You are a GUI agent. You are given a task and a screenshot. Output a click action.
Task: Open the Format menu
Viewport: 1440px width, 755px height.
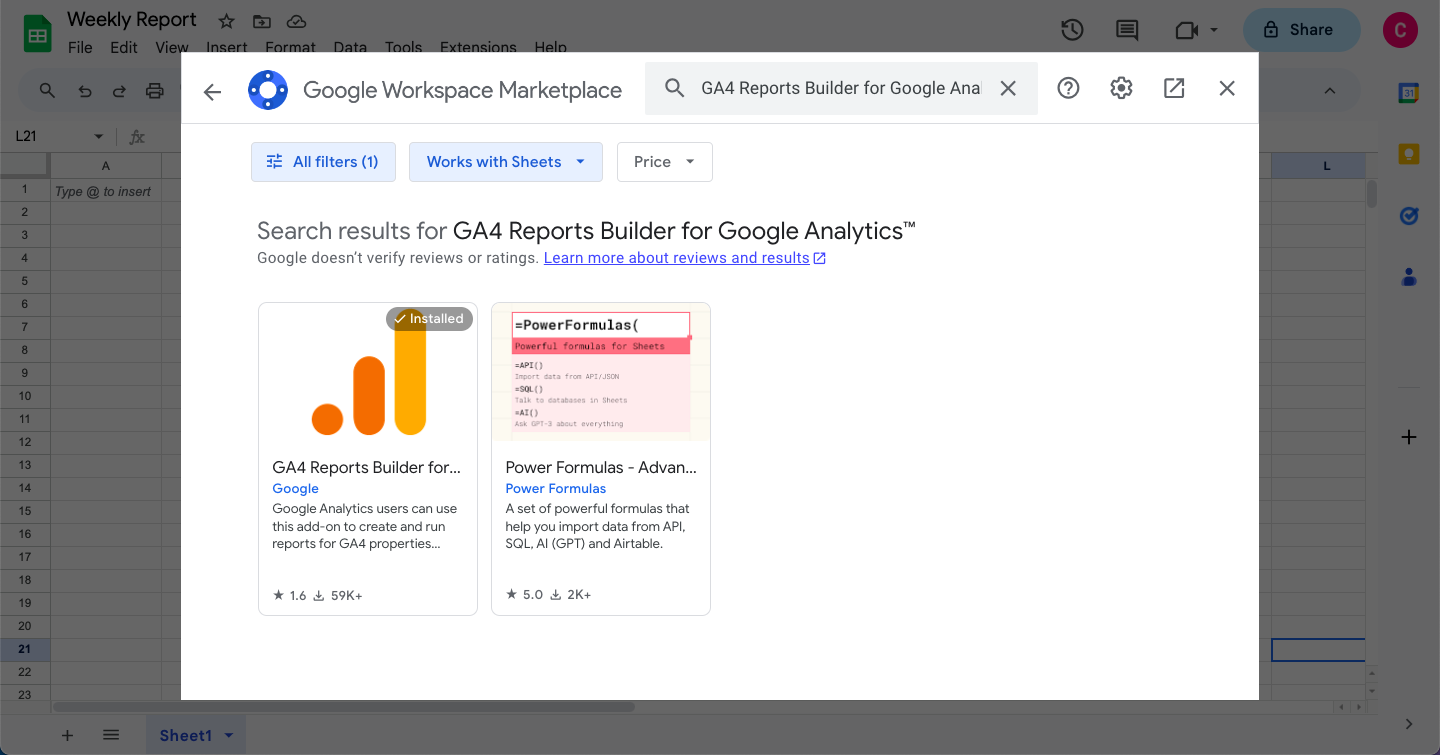(x=290, y=47)
